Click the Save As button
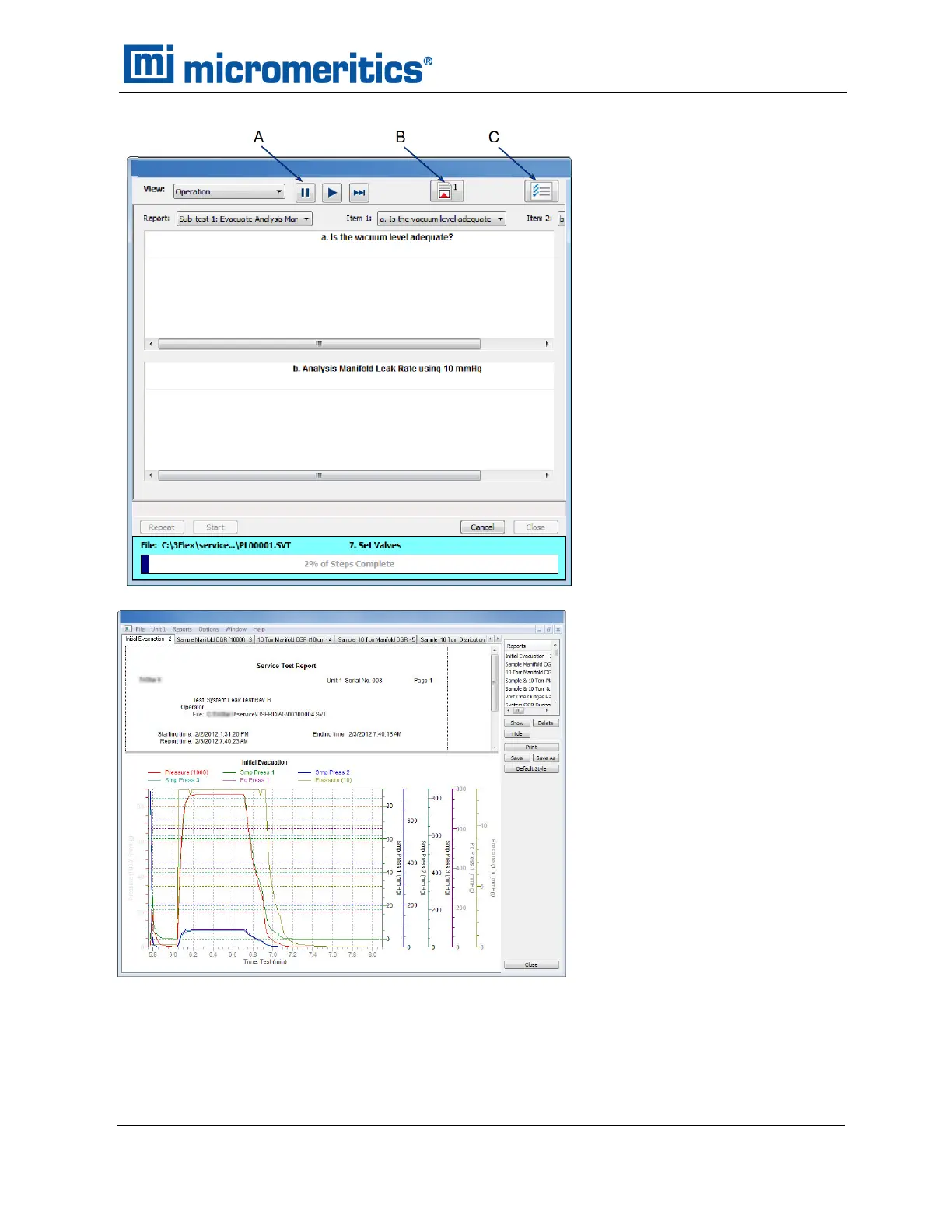 click(545, 758)
